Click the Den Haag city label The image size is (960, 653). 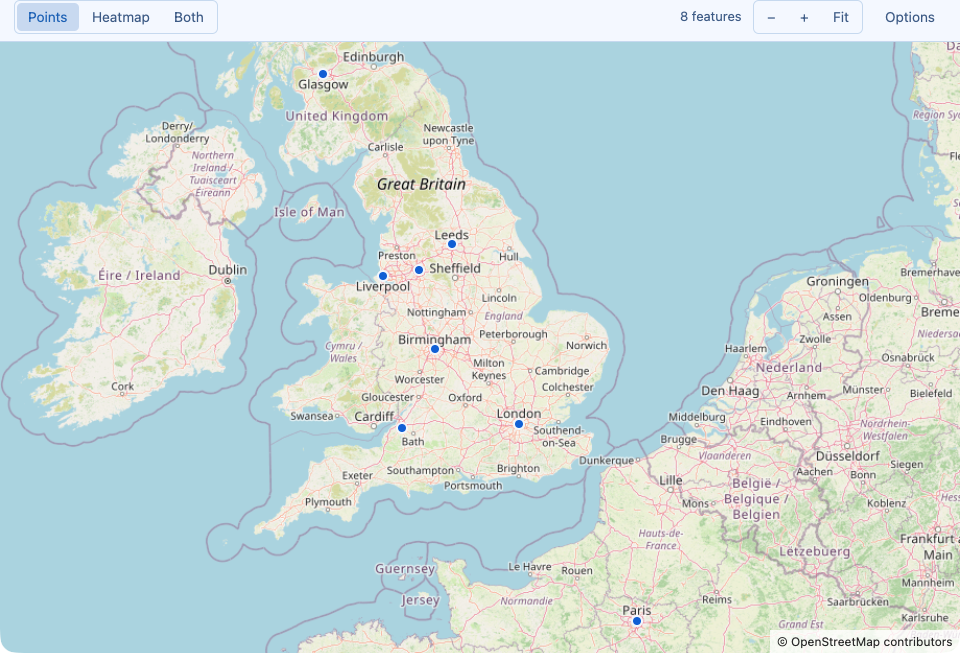point(730,391)
